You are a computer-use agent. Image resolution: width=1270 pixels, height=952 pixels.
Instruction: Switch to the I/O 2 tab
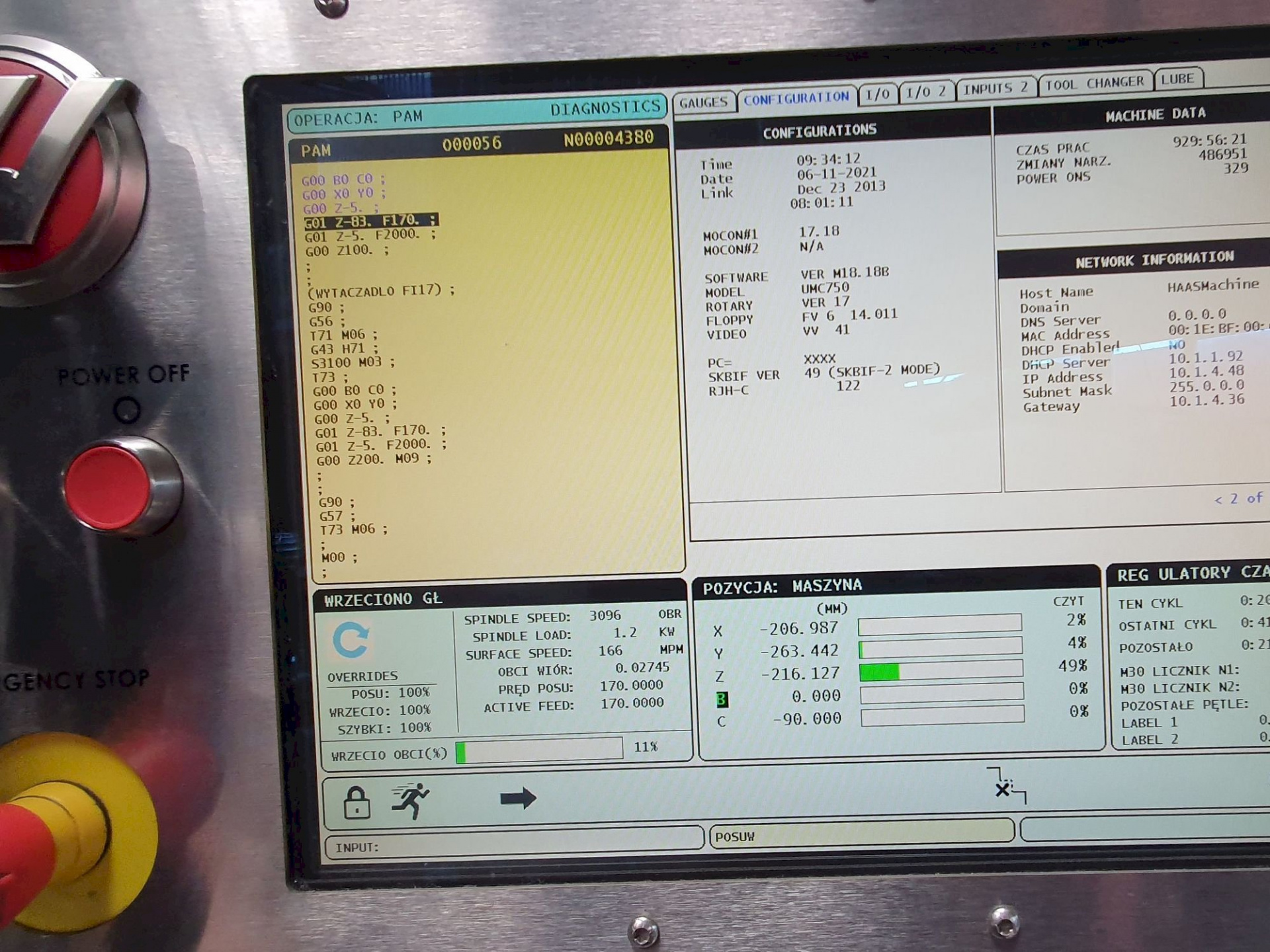(925, 92)
